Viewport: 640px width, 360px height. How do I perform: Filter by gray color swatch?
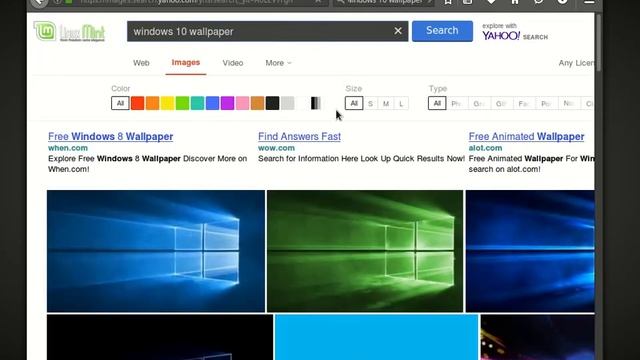tap(287, 103)
